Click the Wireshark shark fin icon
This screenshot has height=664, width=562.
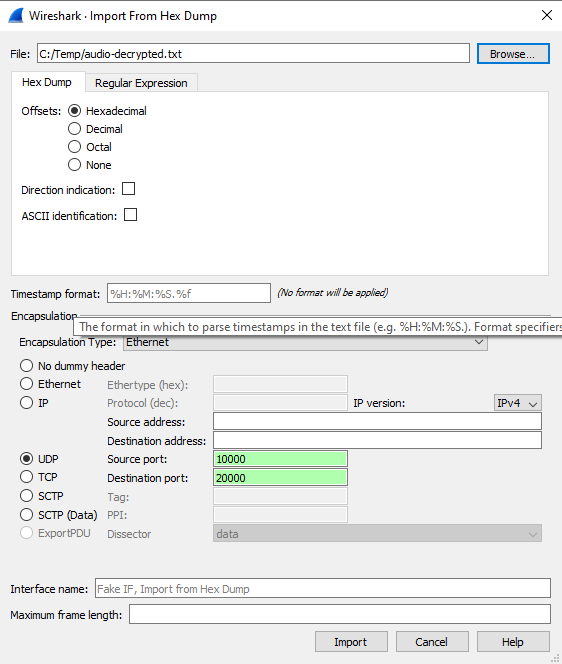point(16,16)
